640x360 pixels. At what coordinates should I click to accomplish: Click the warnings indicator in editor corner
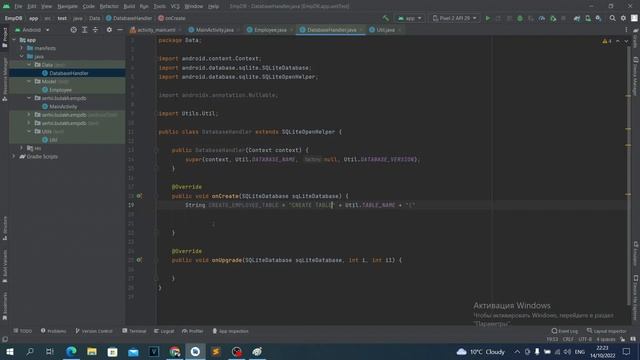[607, 41]
